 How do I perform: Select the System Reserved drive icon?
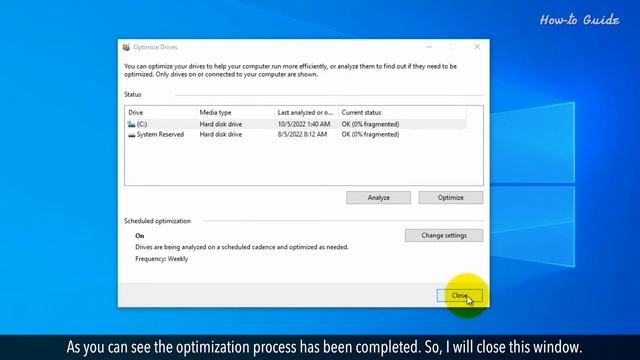[x=131, y=135]
